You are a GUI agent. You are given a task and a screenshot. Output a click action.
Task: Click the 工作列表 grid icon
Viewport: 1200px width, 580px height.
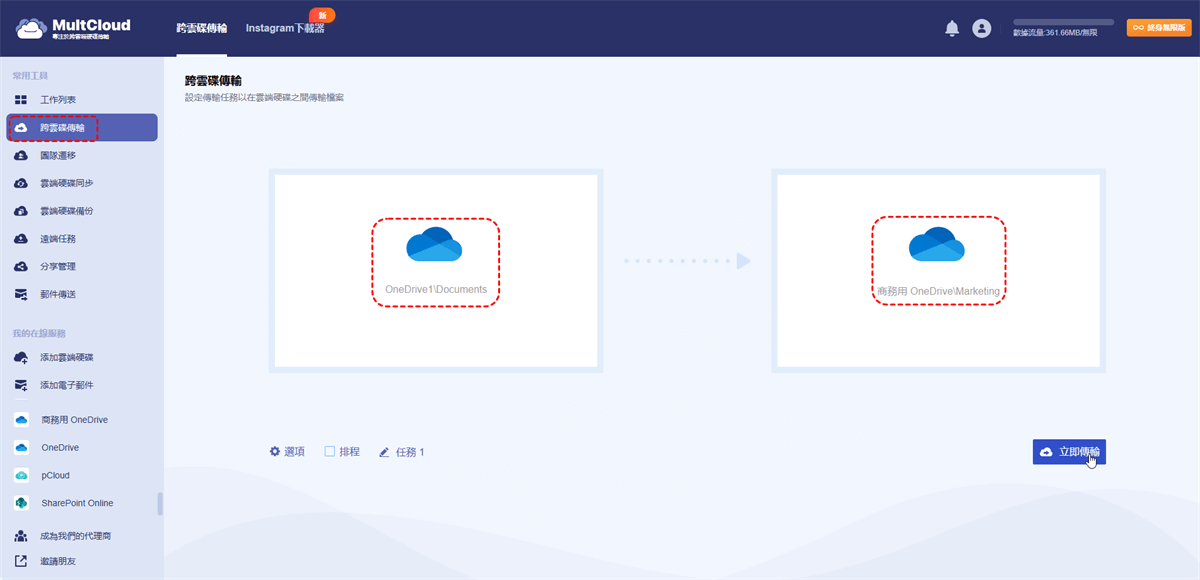coord(21,100)
